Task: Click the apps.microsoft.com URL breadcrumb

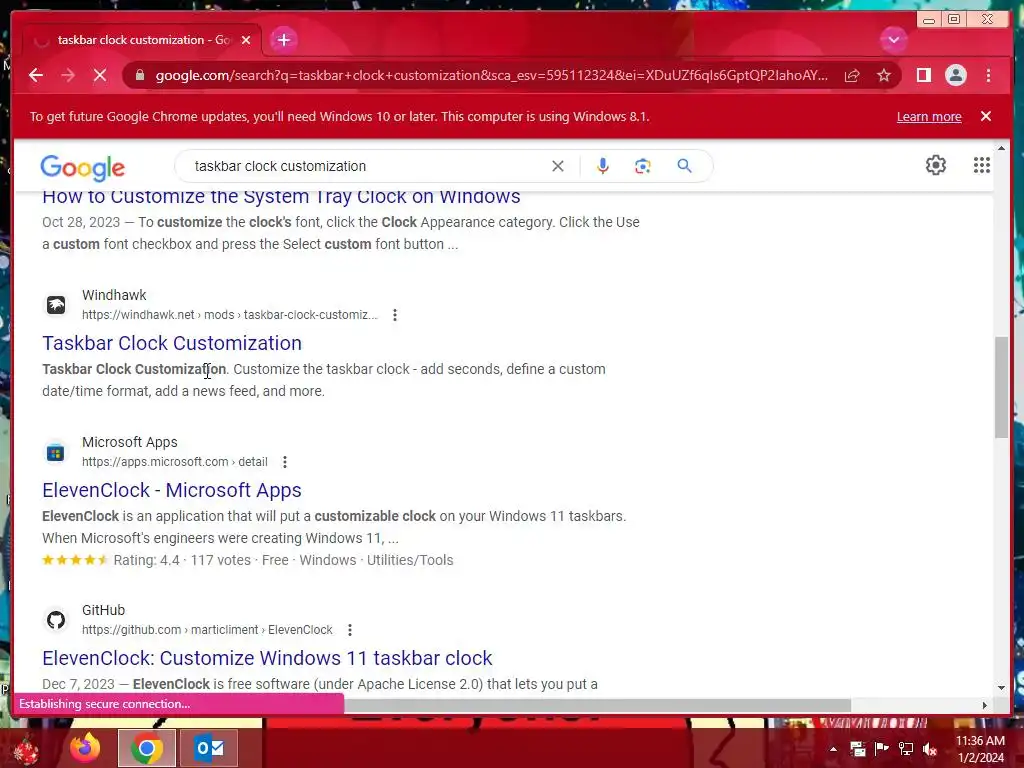Action: [174, 462]
